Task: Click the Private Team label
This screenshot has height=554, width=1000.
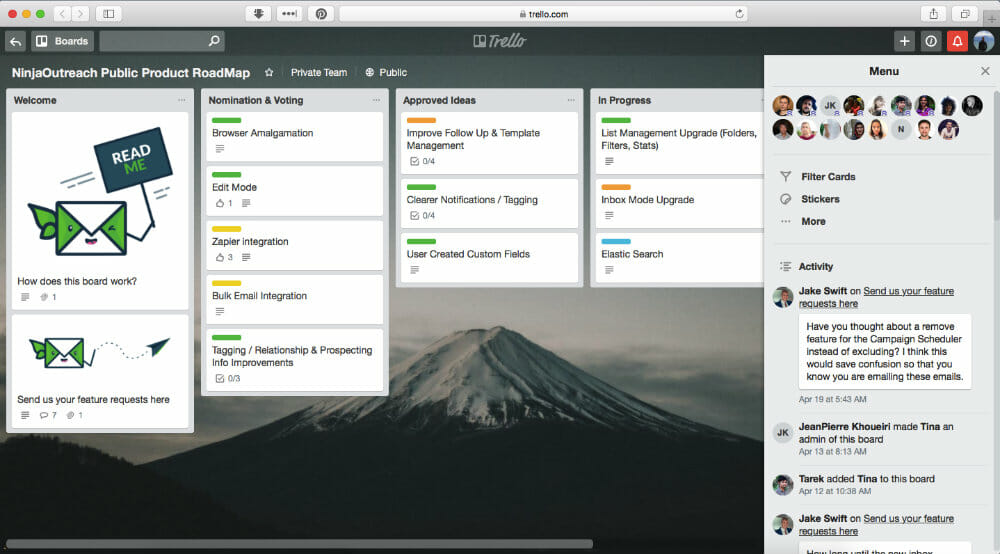Action: click(x=319, y=73)
